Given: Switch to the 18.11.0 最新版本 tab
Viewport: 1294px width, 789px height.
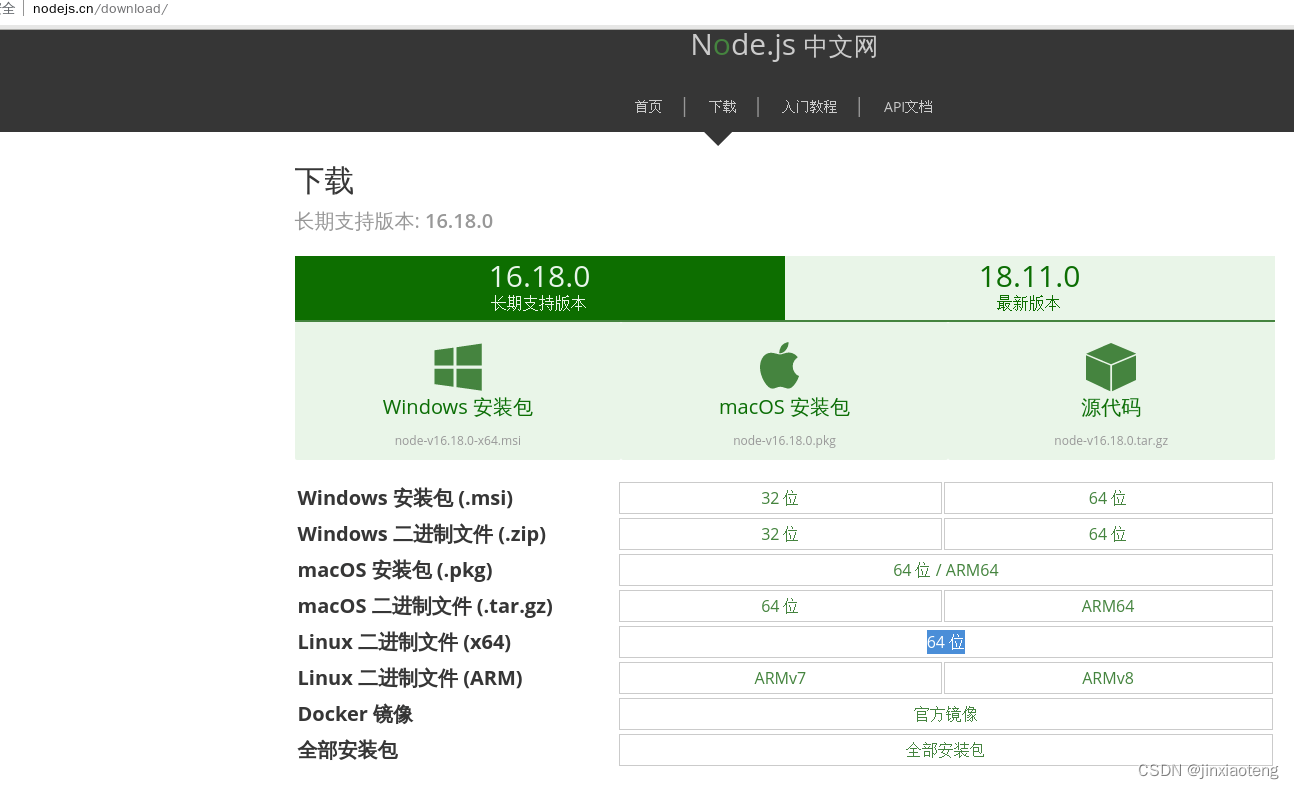Looking at the screenshot, I should (1030, 288).
